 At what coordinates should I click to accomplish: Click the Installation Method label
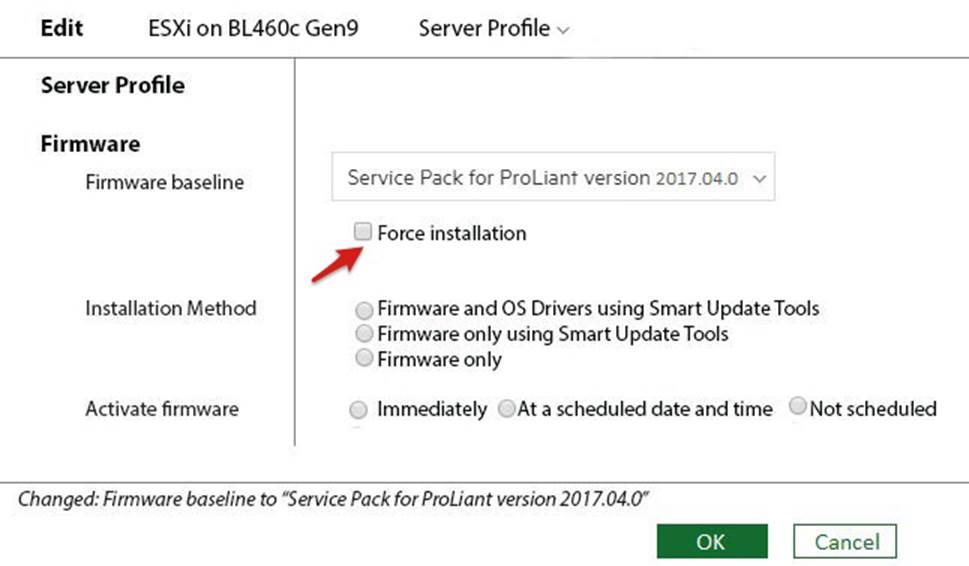(170, 309)
